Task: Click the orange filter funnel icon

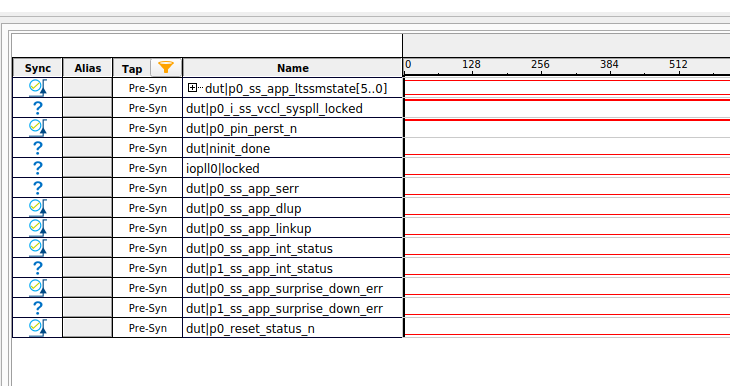Action: point(166,67)
